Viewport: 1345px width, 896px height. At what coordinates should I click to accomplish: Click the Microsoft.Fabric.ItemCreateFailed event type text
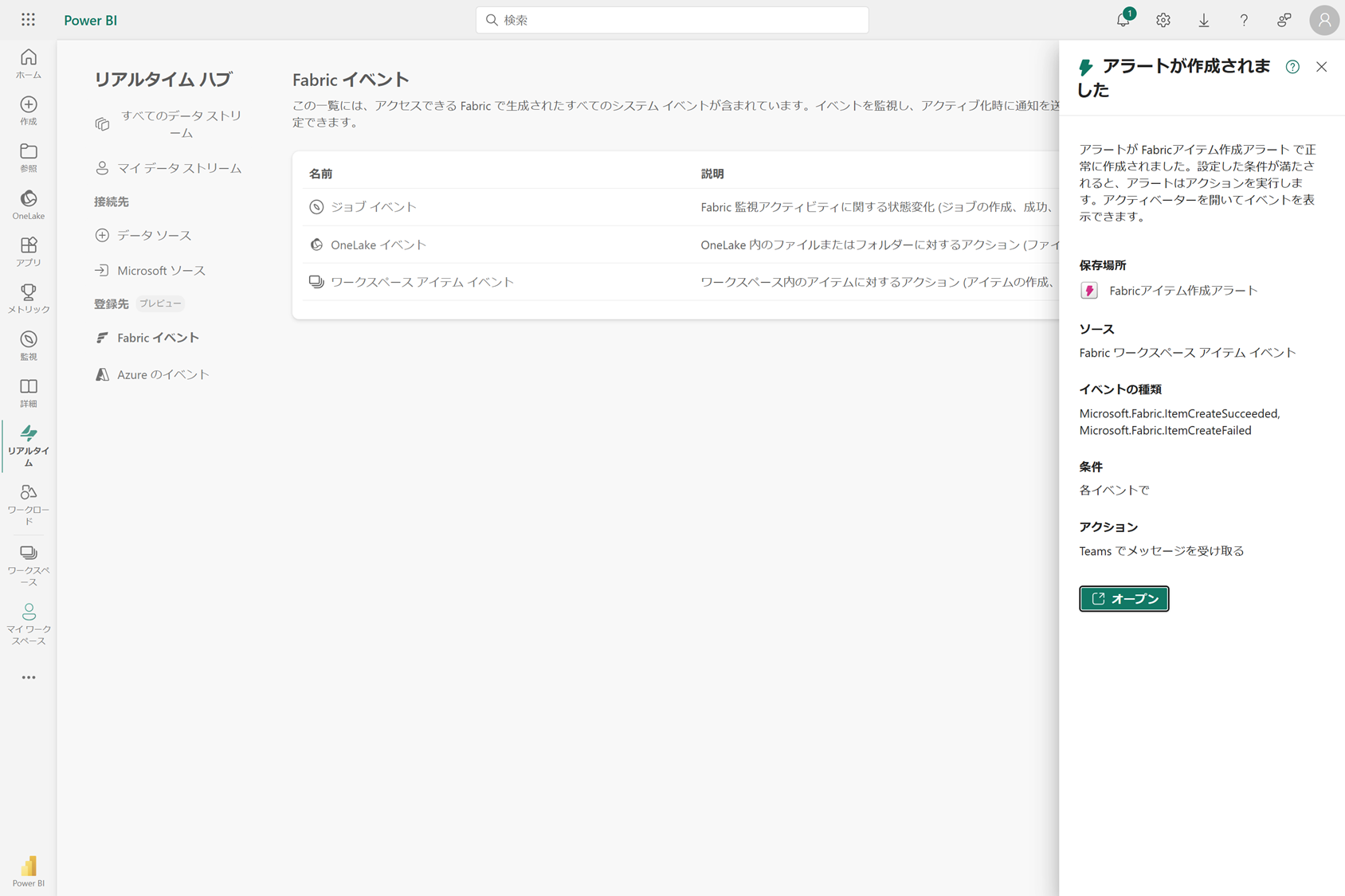coord(1165,431)
